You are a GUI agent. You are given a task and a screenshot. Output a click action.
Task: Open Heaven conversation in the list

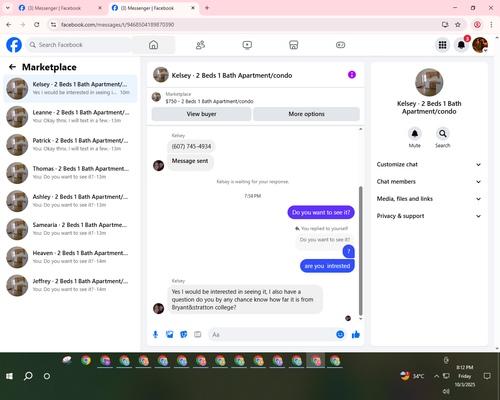coord(70,257)
